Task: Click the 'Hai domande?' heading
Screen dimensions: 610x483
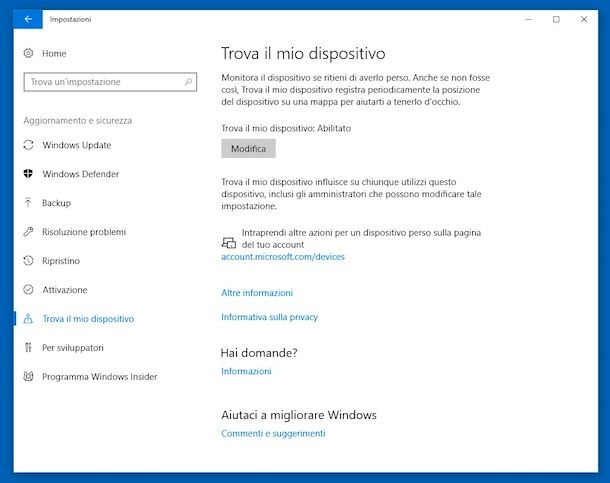Action: [x=259, y=353]
